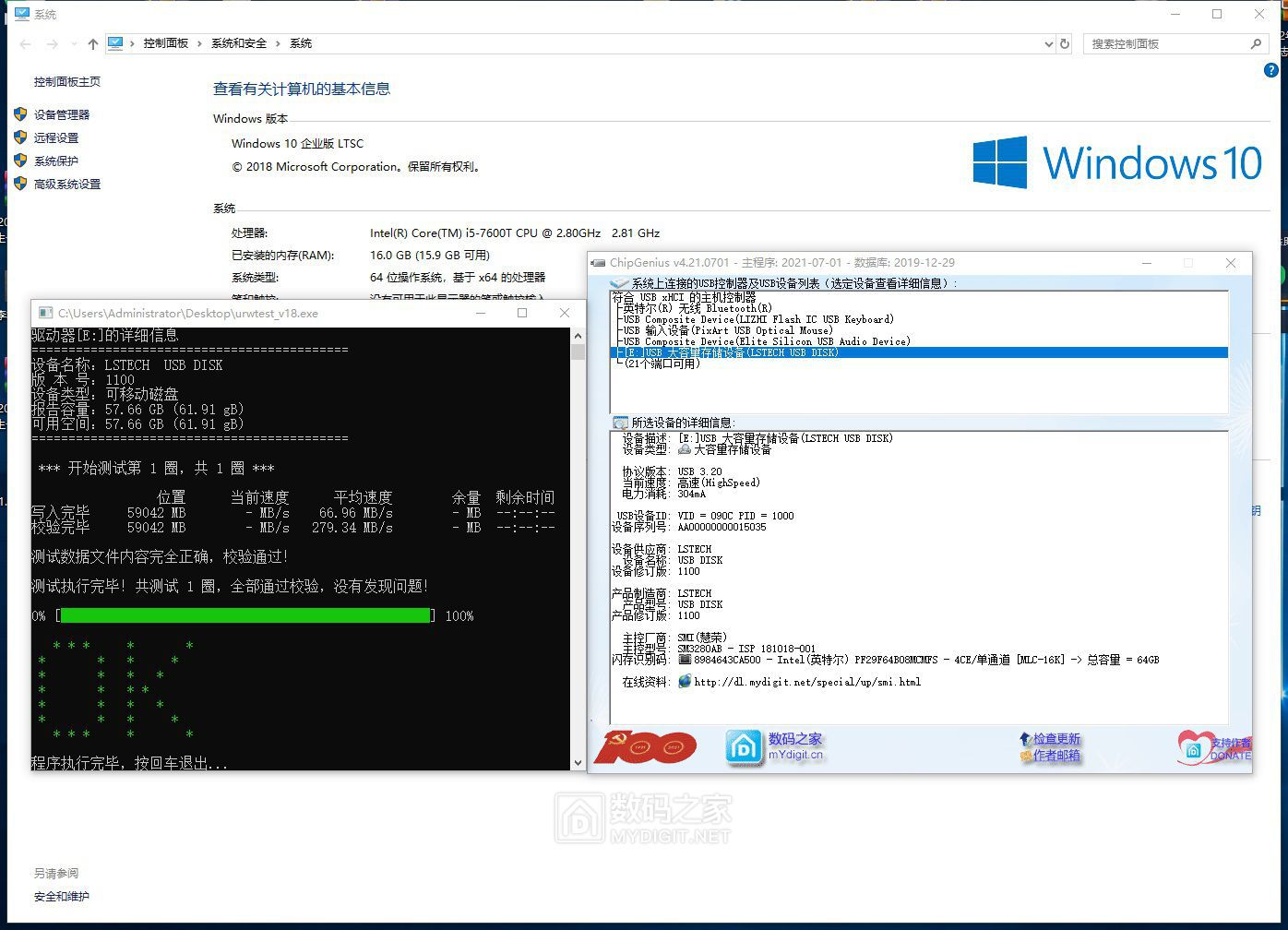Click the console scrollbar up arrow
This screenshot has height=930, width=1288.
click(578, 336)
